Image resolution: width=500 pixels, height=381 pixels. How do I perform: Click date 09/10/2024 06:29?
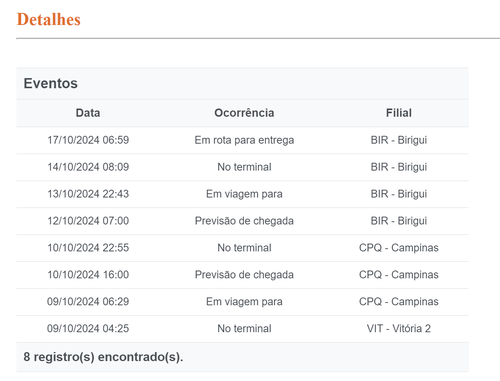click(x=88, y=302)
